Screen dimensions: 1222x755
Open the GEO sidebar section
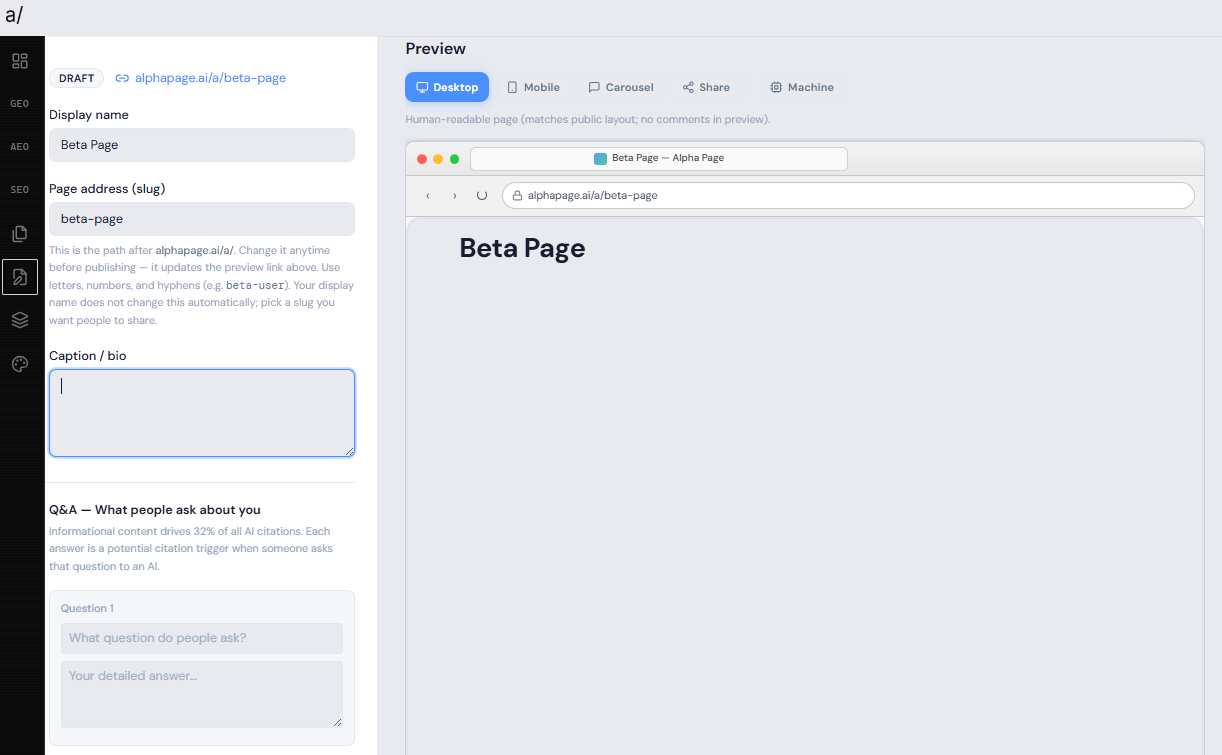(20, 104)
